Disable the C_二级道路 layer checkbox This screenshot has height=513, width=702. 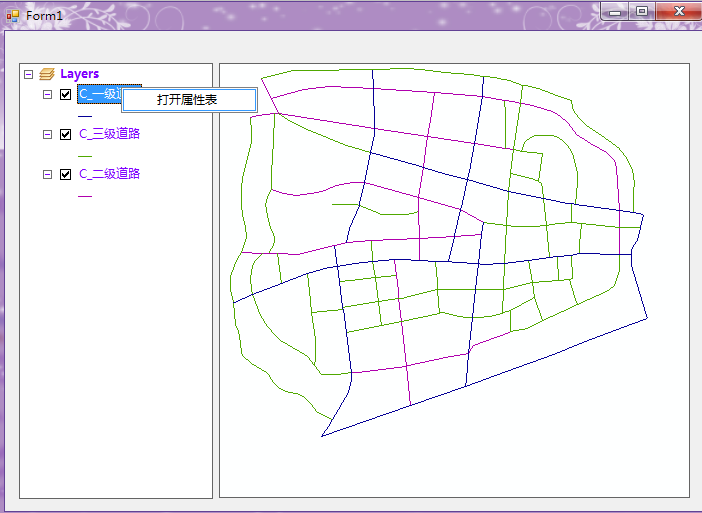point(66,174)
